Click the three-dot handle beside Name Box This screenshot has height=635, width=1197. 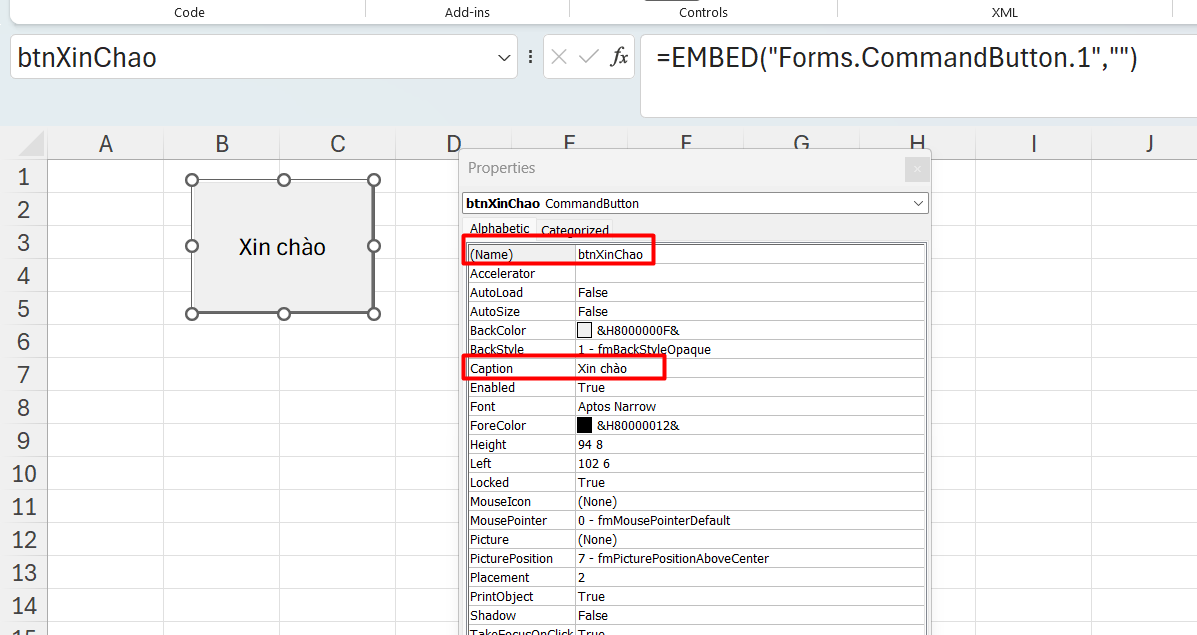[x=530, y=57]
